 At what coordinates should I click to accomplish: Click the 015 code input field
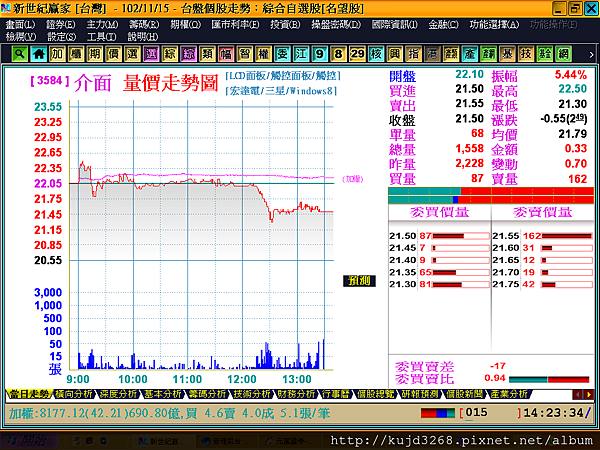point(490,413)
